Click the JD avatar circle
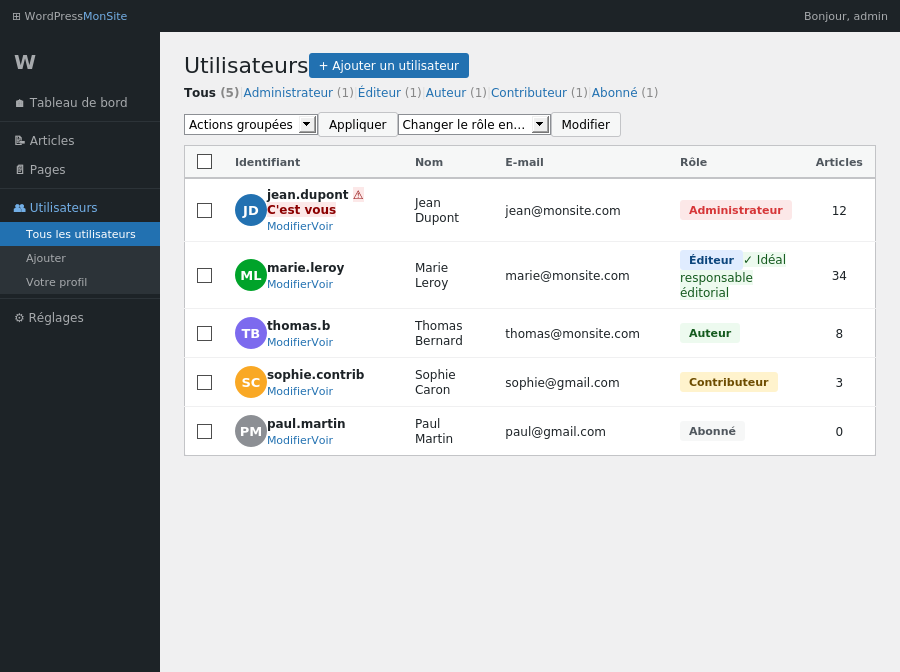Viewport: 900px width, 672px height. point(251,211)
